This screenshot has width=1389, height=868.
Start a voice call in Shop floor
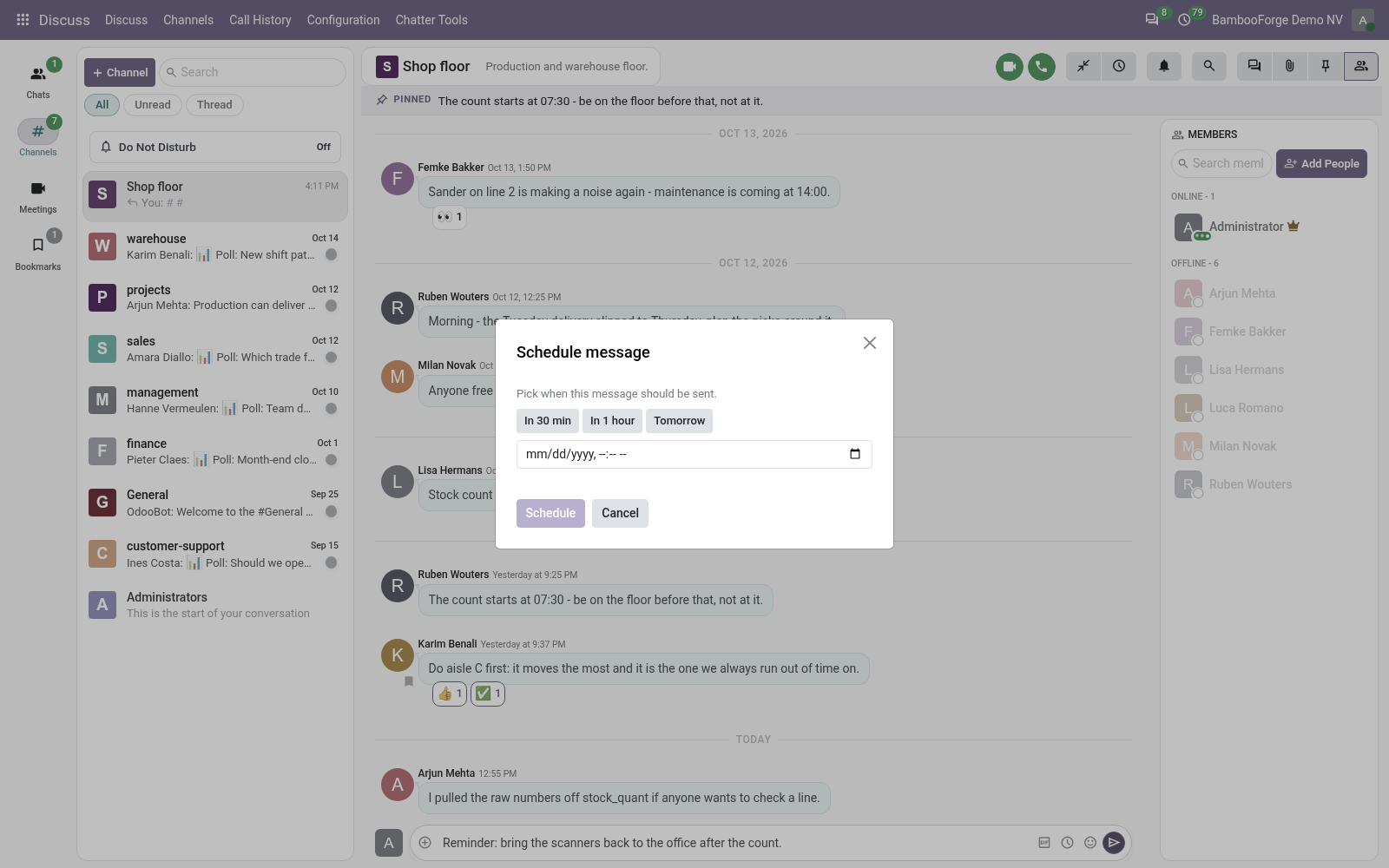coord(1042,66)
